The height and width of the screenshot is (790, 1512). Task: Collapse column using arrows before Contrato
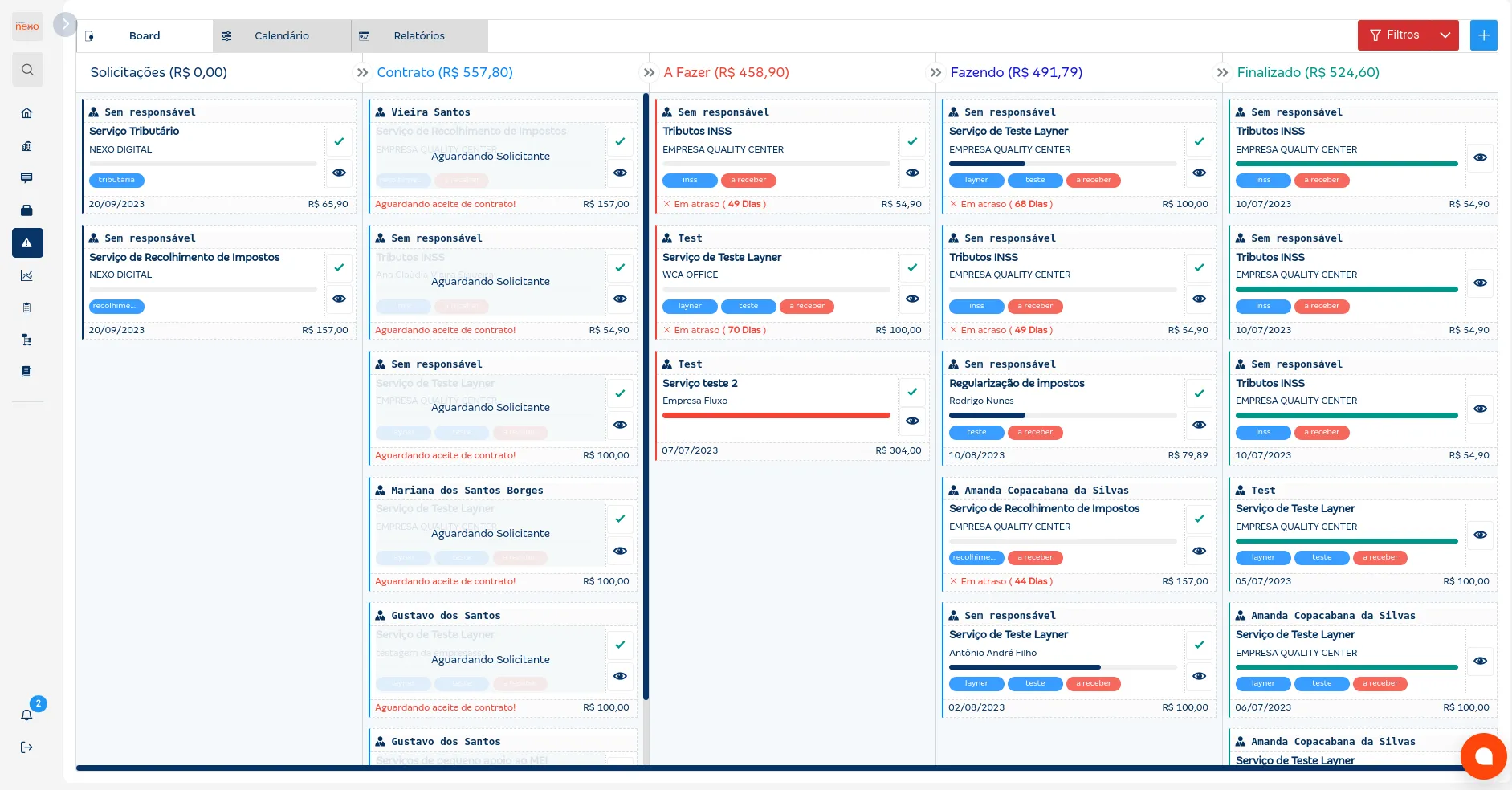(x=362, y=73)
